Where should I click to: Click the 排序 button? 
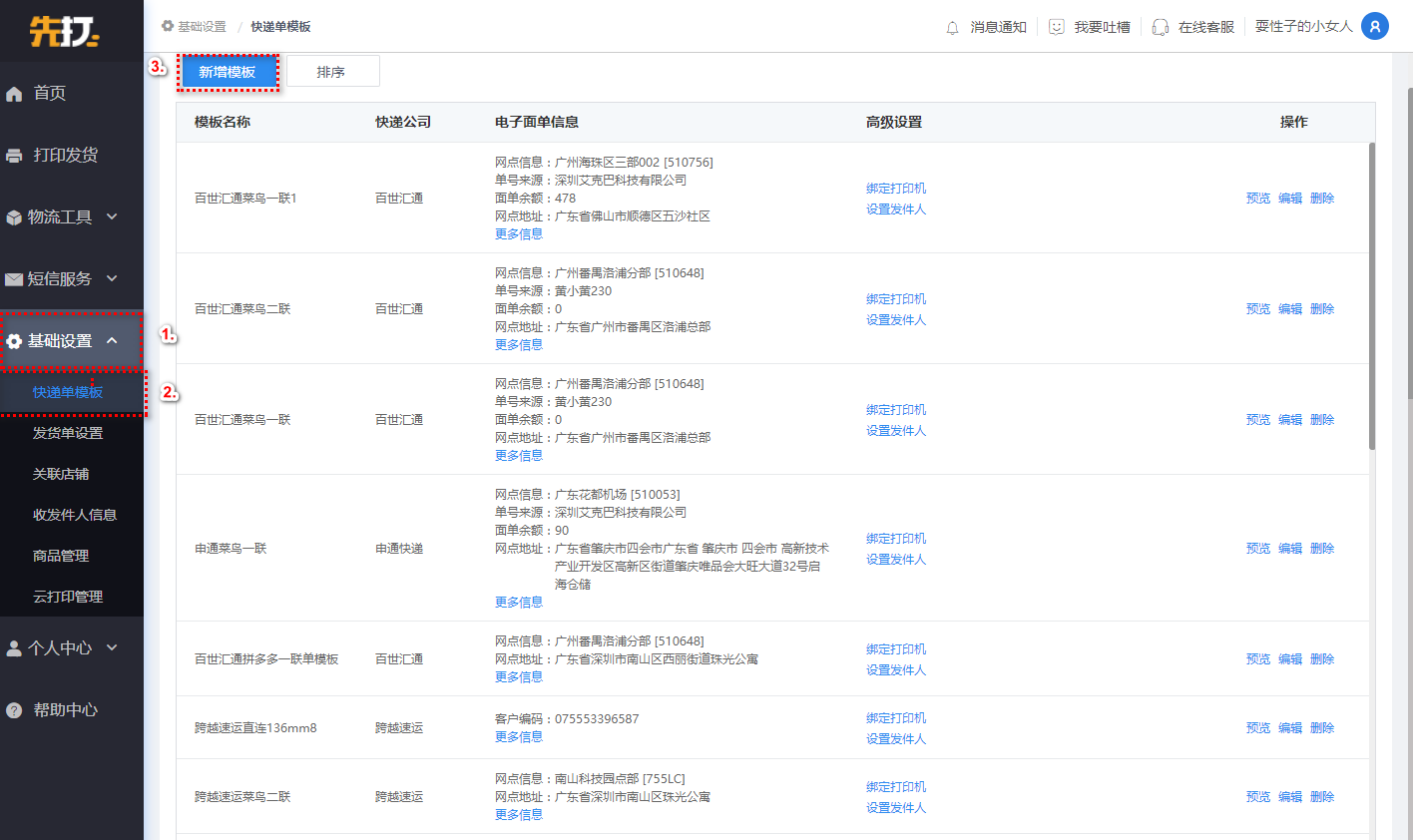click(x=332, y=72)
